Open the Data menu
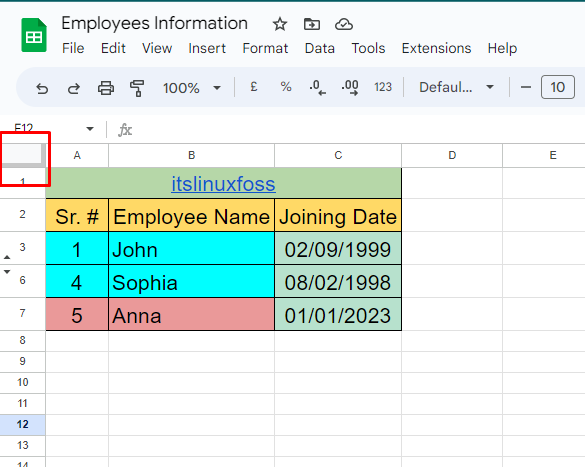Screen dimensions: 585x467 [319, 48]
